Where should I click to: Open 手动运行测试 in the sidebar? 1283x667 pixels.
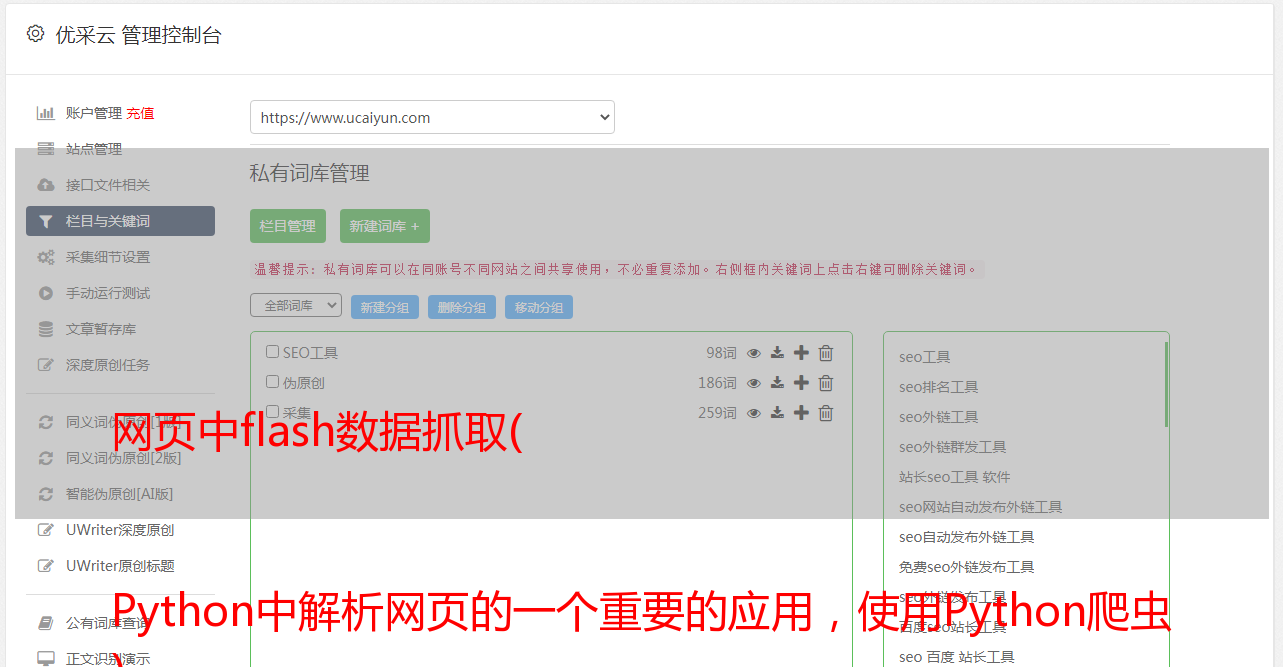pyautogui.click(x=108, y=293)
